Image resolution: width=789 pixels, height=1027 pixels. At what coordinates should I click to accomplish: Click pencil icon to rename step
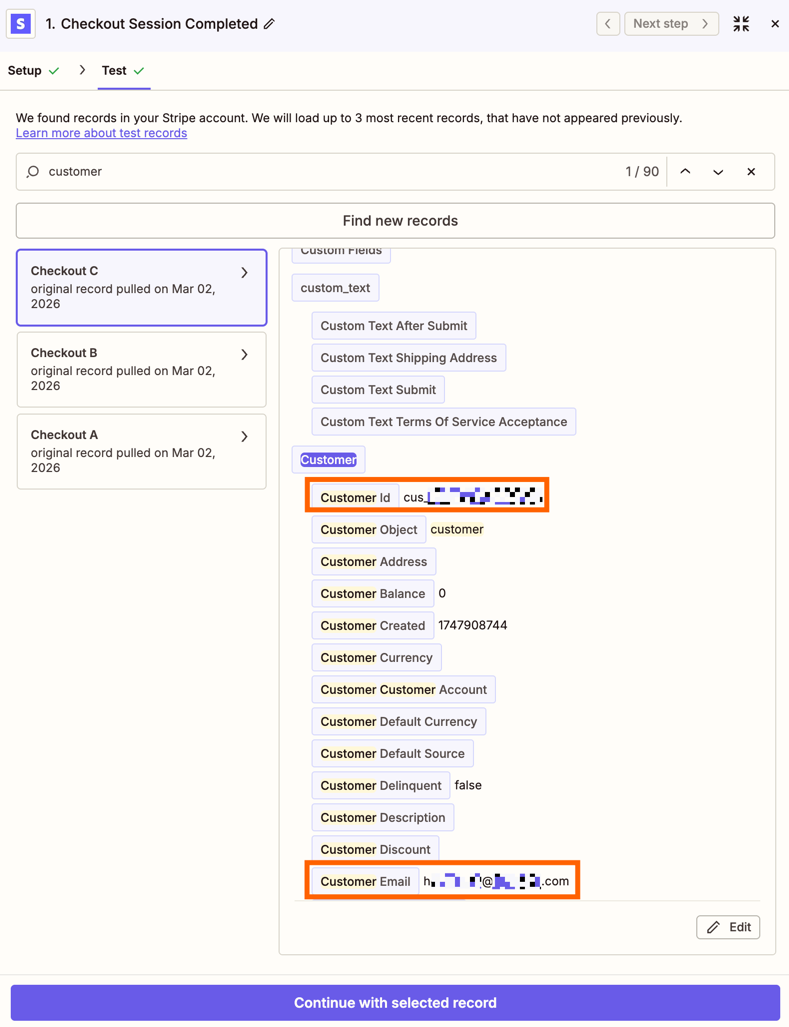pyautogui.click(x=270, y=24)
